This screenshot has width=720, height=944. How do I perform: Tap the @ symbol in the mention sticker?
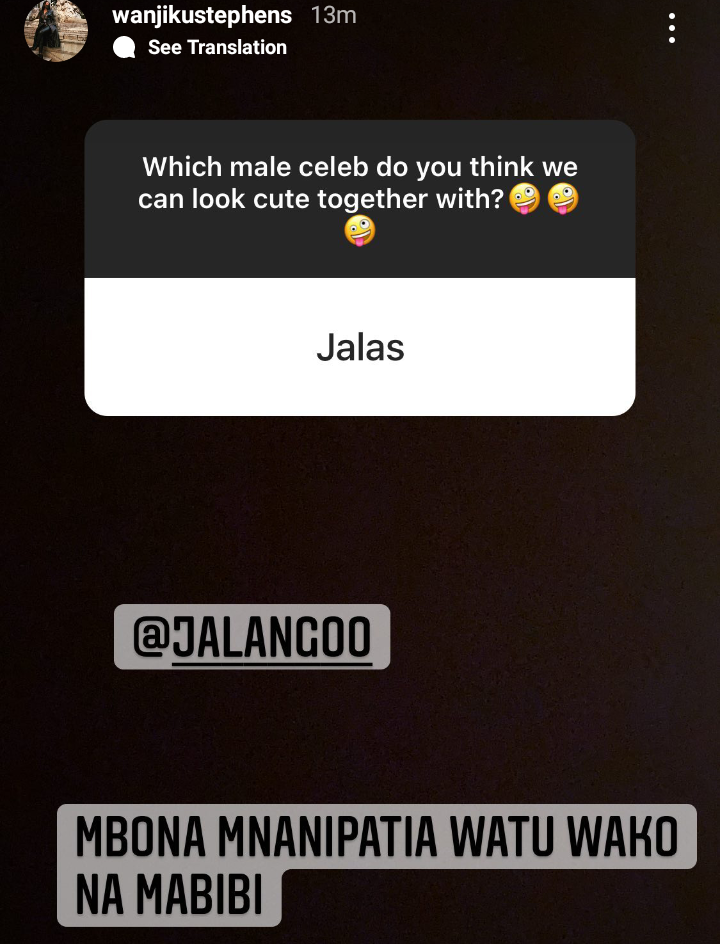[x=151, y=638]
